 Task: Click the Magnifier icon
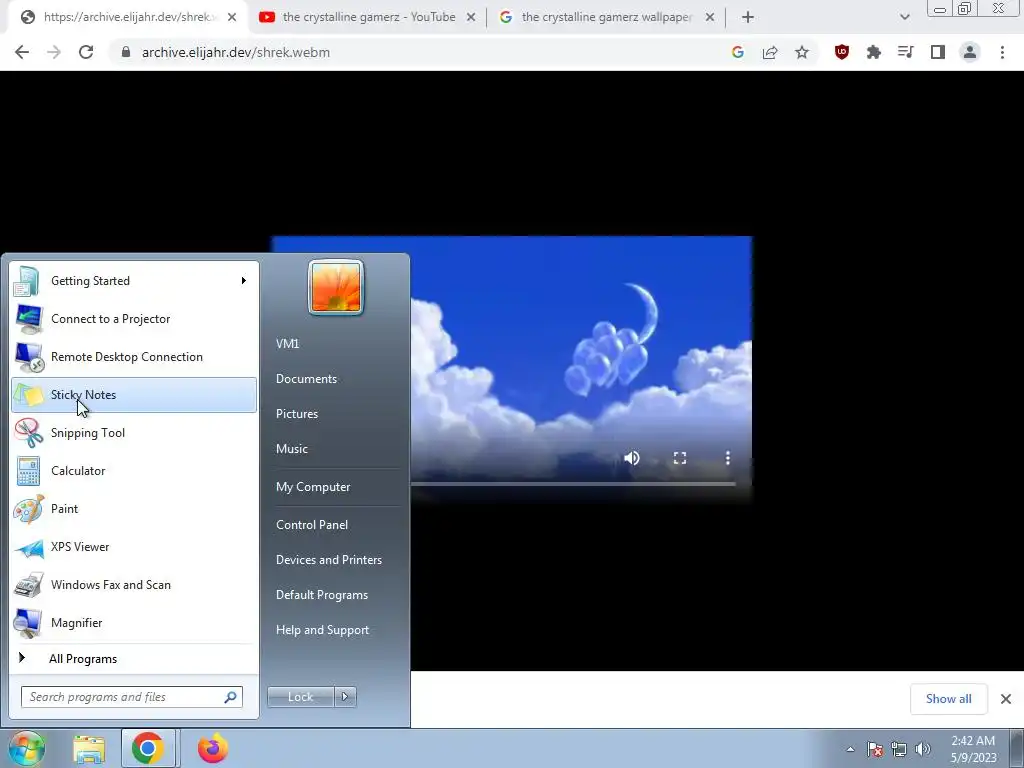coord(29,623)
